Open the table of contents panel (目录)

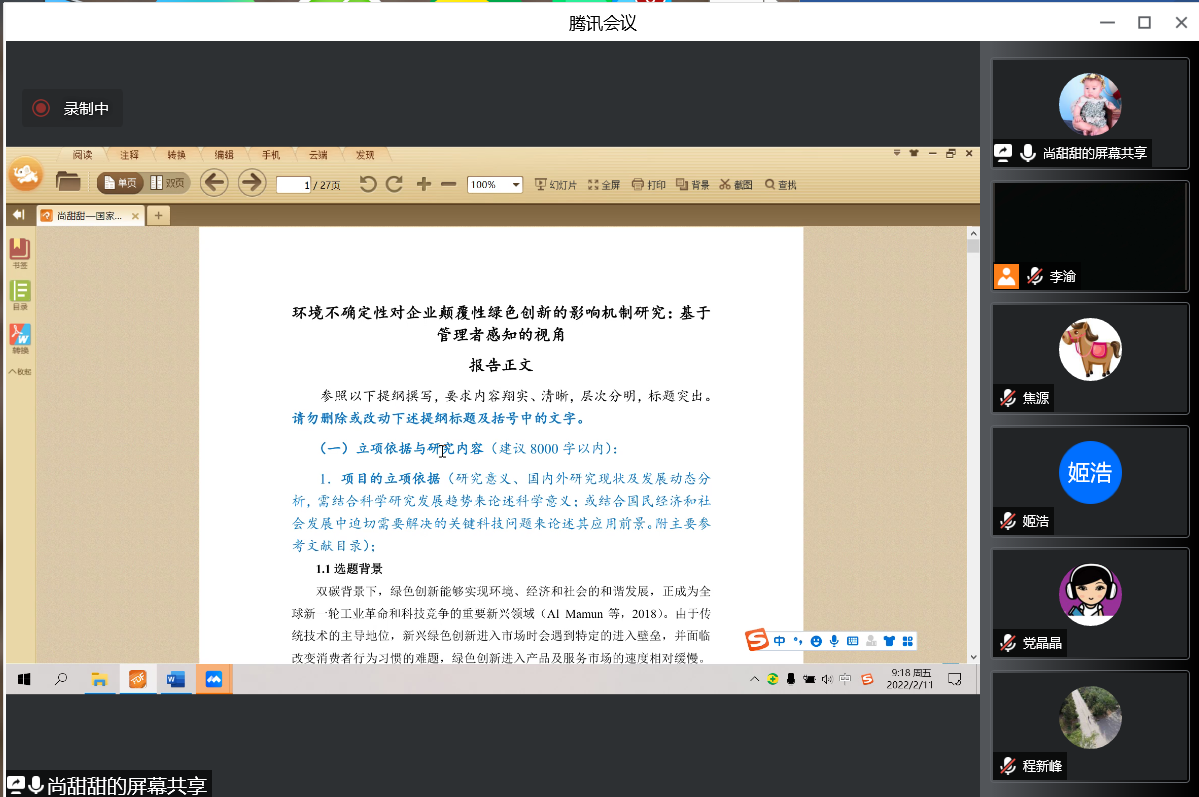pos(20,296)
